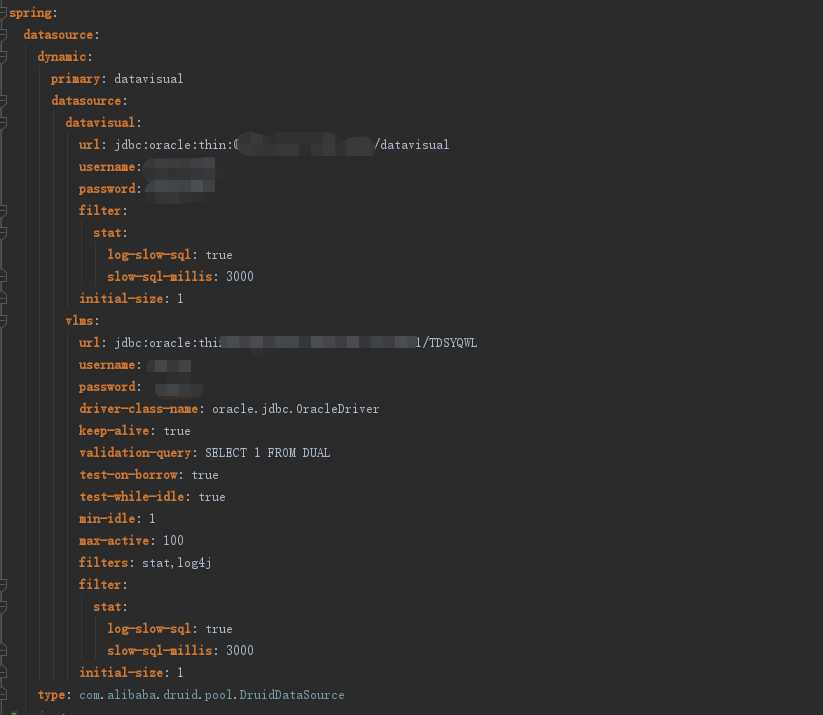Click the test-while-idle key
This screenshot has height=715, width=823.
pyautogui.click(x=135, y=497)
